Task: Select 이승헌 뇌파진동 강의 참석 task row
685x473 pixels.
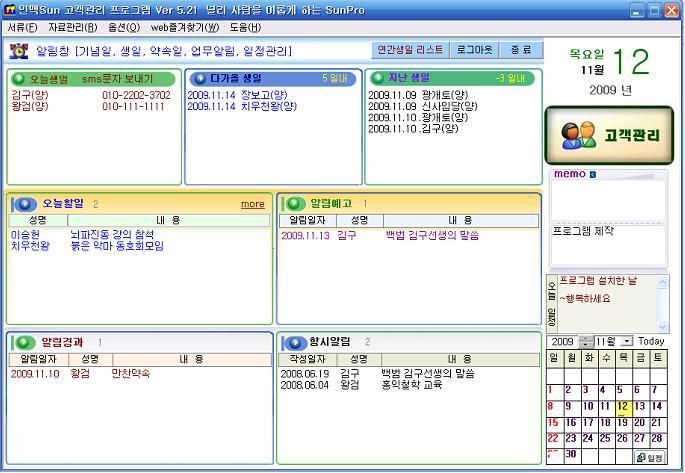Action: pos(83,235)
